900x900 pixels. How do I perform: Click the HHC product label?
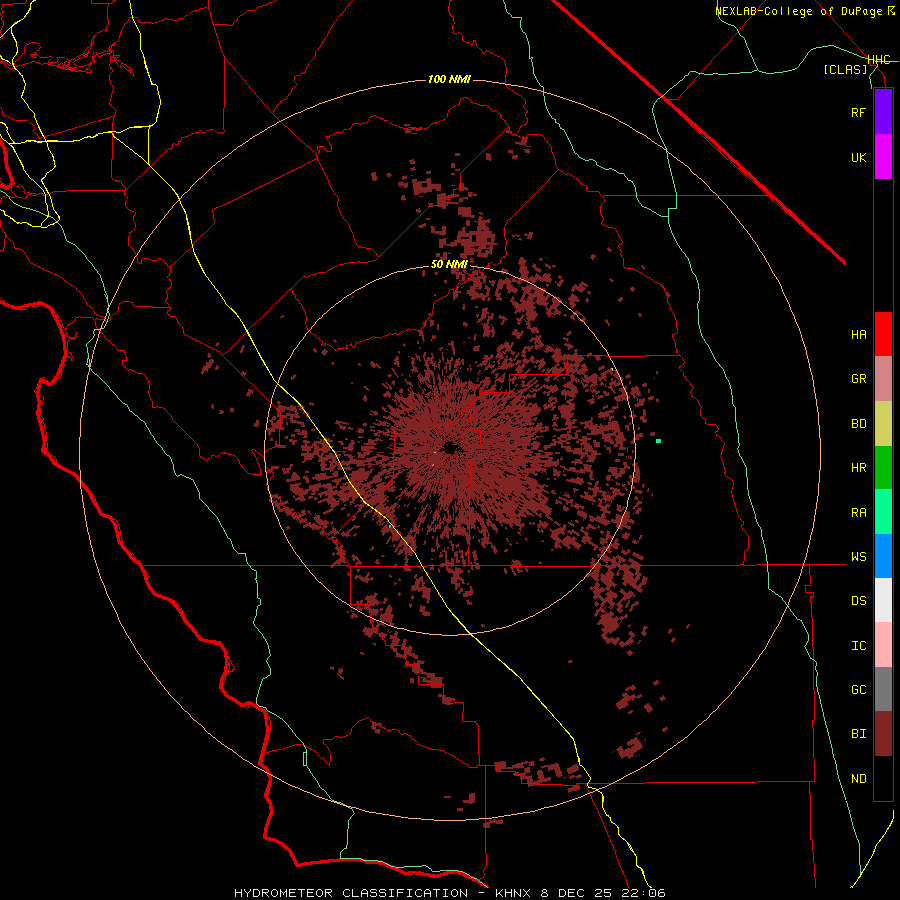[x=879, y=60]
